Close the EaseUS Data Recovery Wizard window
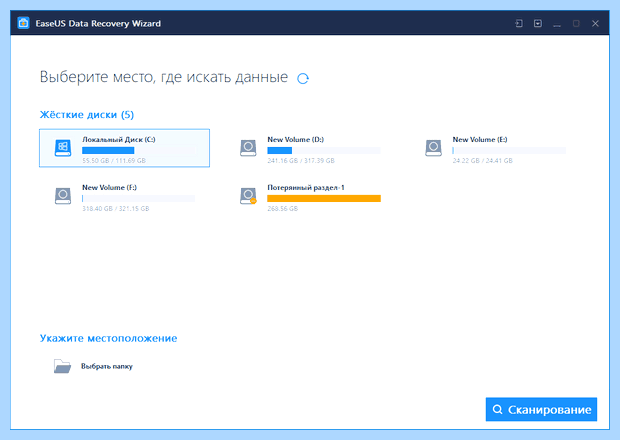620x440 pixels. pos(595,23)
